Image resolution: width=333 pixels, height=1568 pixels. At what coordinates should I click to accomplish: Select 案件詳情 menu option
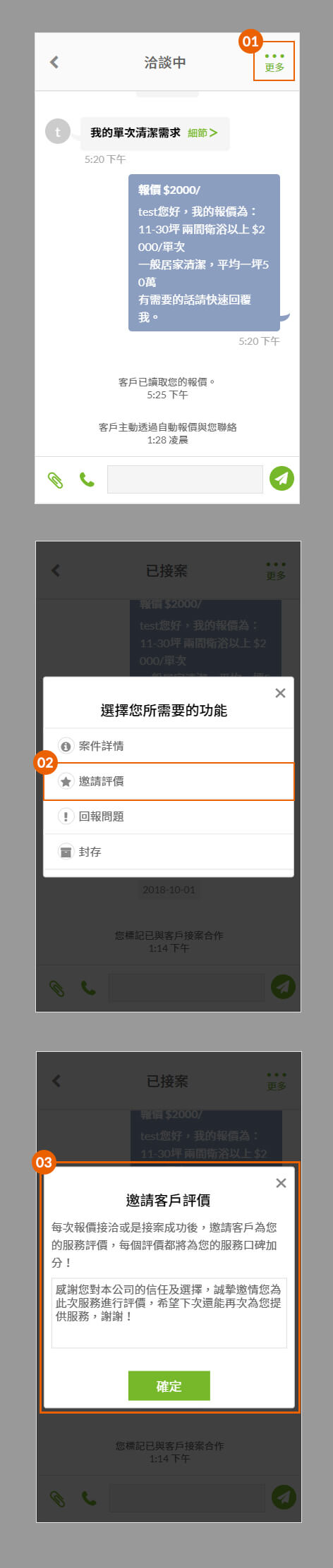click(169, 746)
